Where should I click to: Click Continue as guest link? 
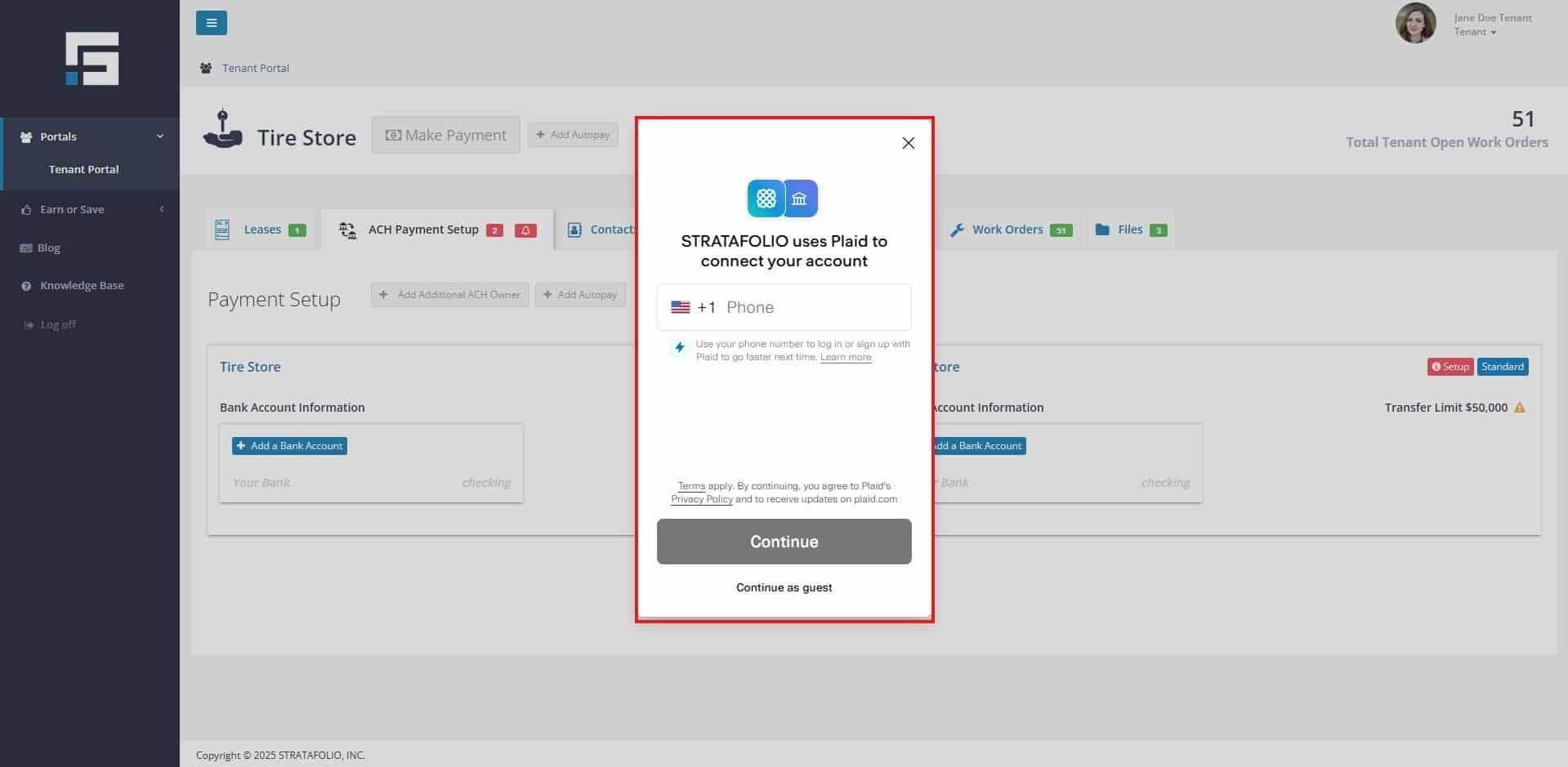(784, 587)
